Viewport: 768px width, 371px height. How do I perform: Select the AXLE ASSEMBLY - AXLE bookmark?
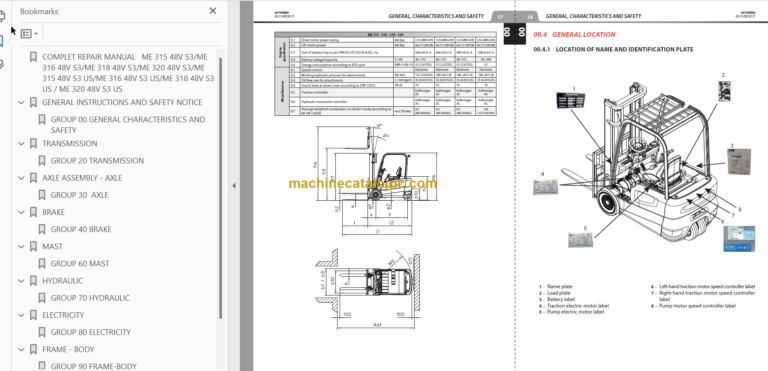pyautogui.click(x=82, y=178)
